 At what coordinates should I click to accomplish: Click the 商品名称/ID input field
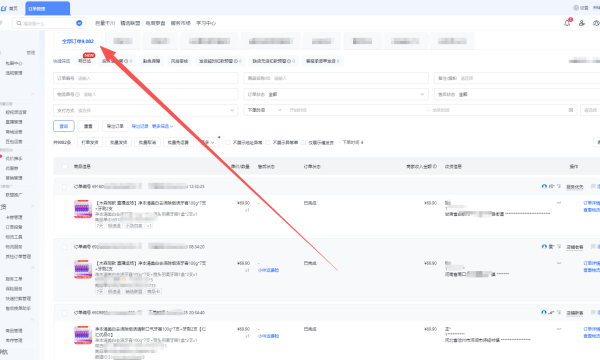pos(336,78)
